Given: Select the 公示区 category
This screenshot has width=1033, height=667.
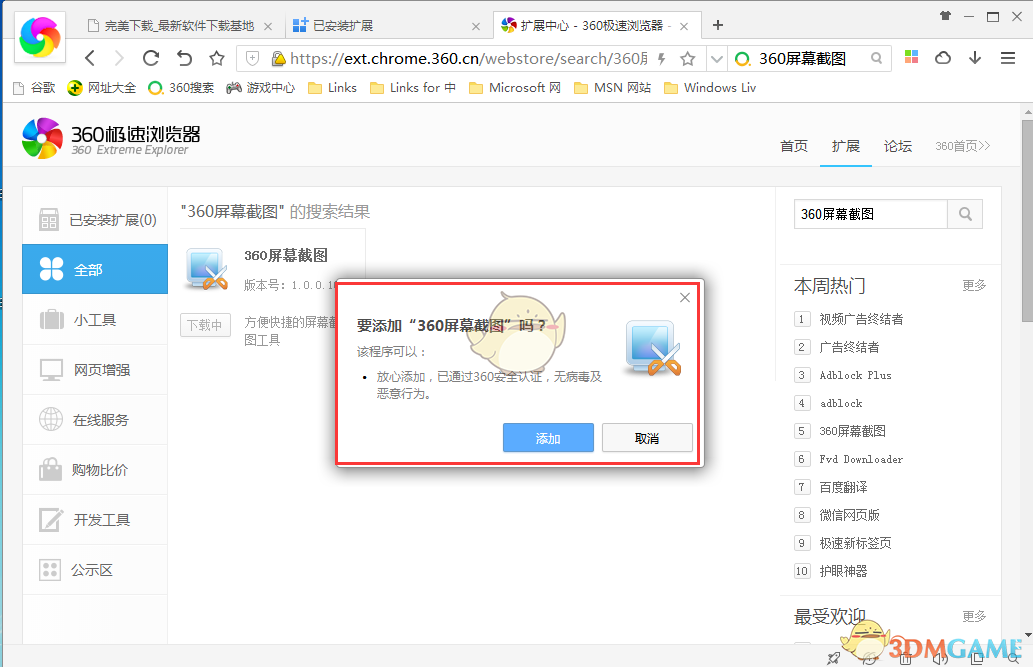Looking at the screenshot, I should (x=95, y=570).
